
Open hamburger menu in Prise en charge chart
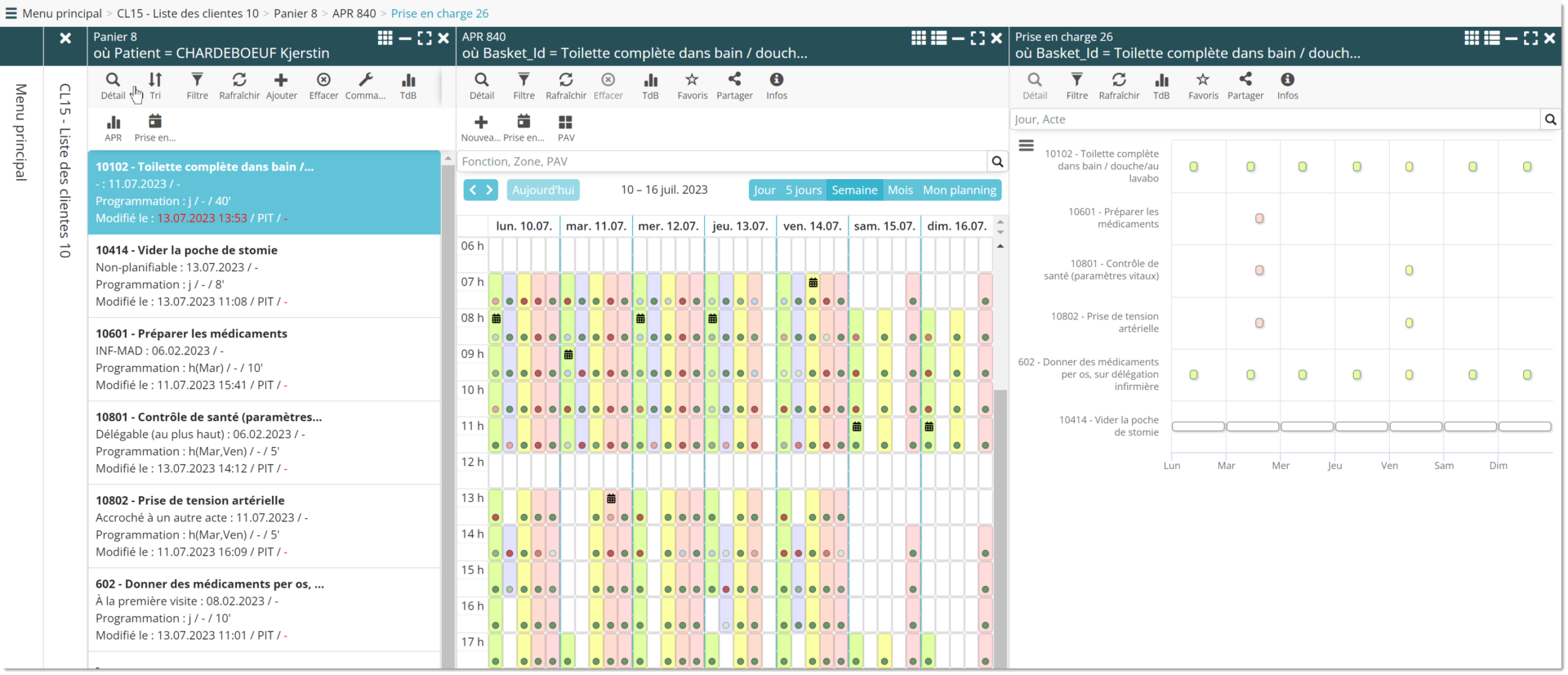pyautogui.click(x=1027, y=145)
